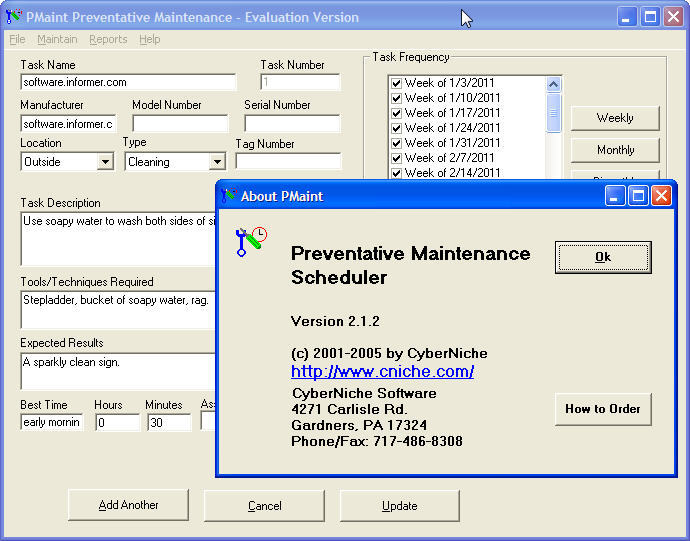690x541 pixels.
Task: Click the Task Frequency list scroll-up arrow
Action: pyautogui.click(x=554, y=84)
